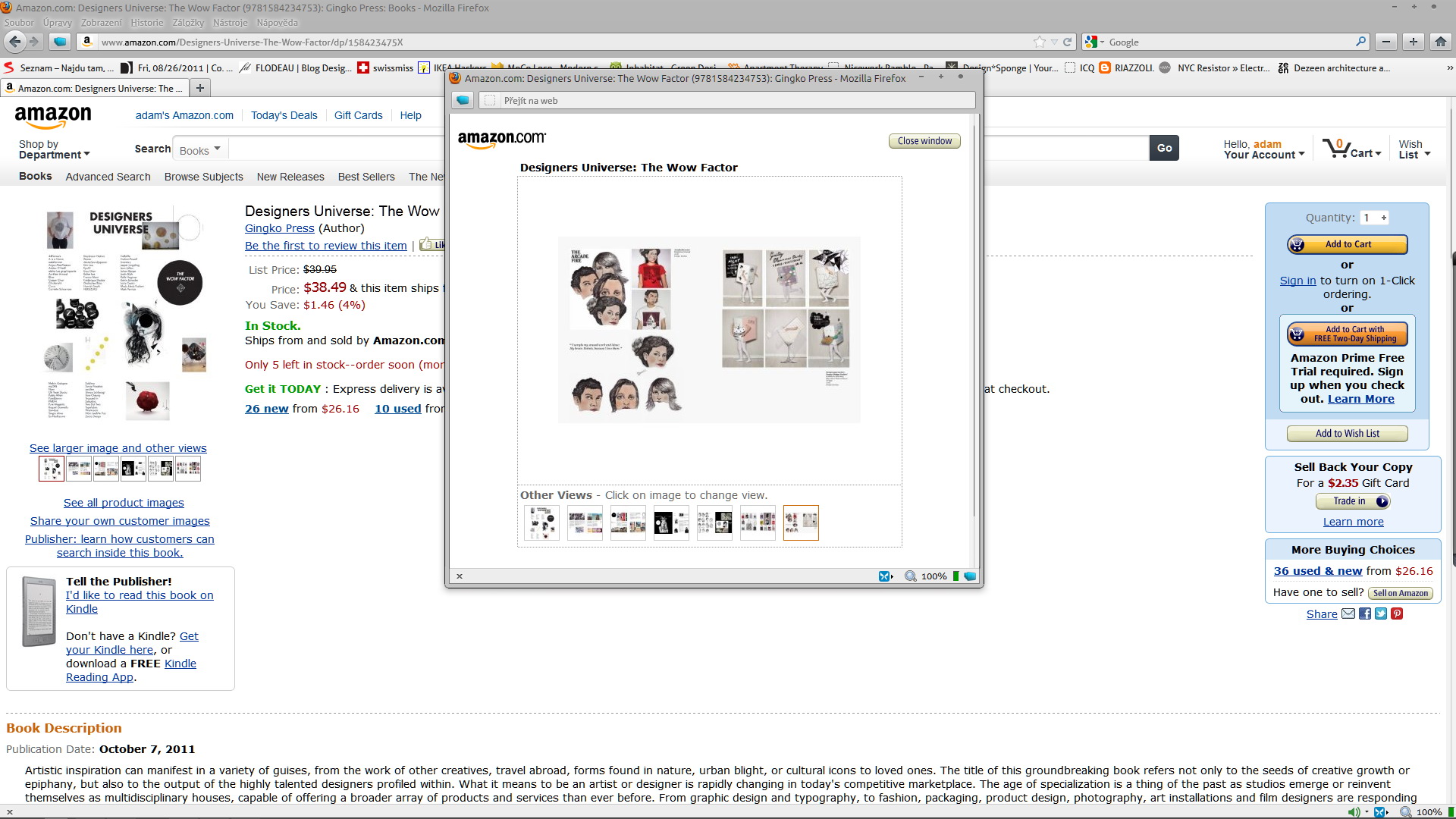Click the browser forward arrow
1456x819 pixels.
coord(34,42)
